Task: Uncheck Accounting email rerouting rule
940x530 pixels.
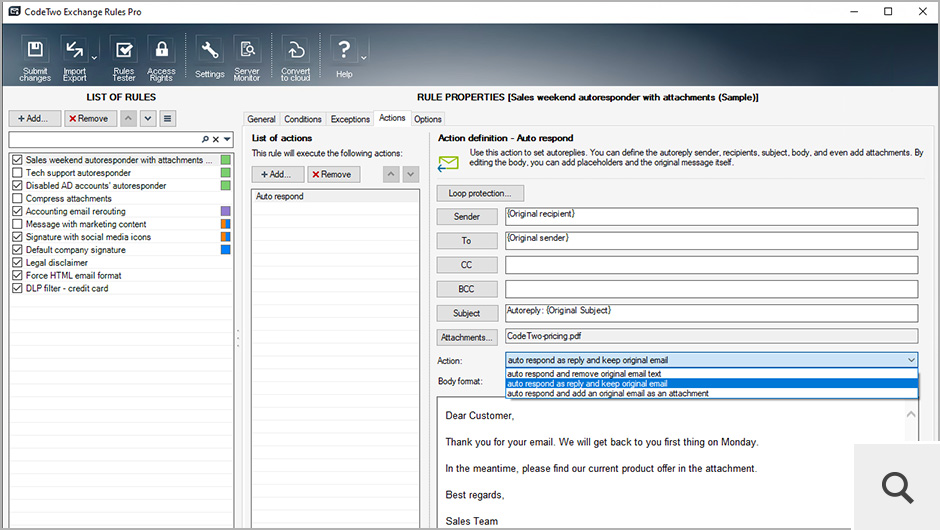Action: [17, 211]
